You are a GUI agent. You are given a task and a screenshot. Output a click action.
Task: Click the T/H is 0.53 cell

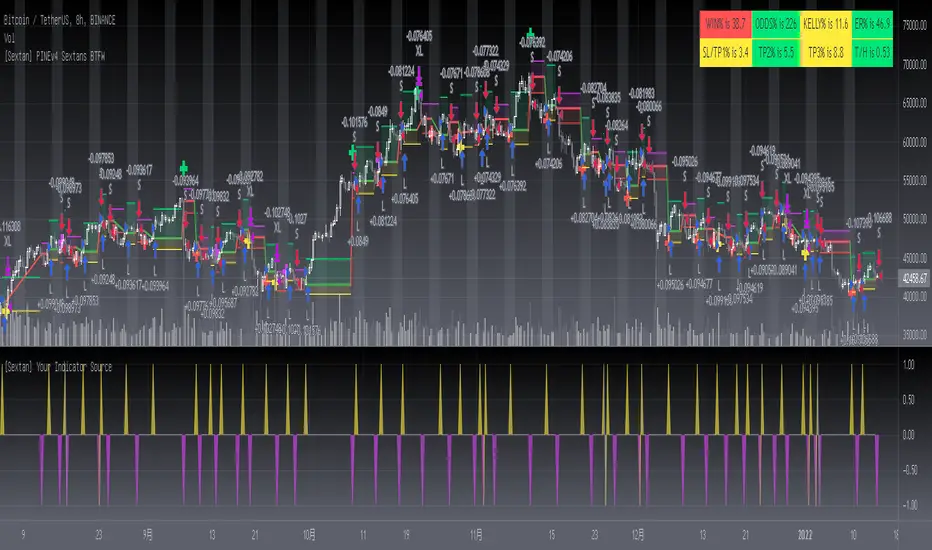click(x=872, y=53)
